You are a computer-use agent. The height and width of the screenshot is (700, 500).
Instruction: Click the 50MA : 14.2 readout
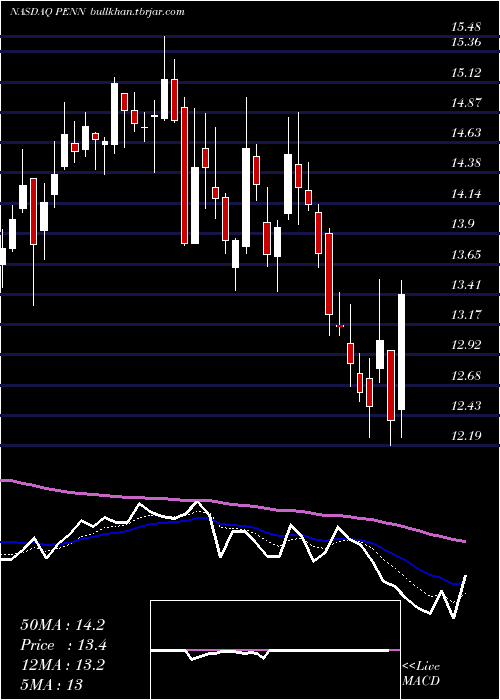click(62, 625)
